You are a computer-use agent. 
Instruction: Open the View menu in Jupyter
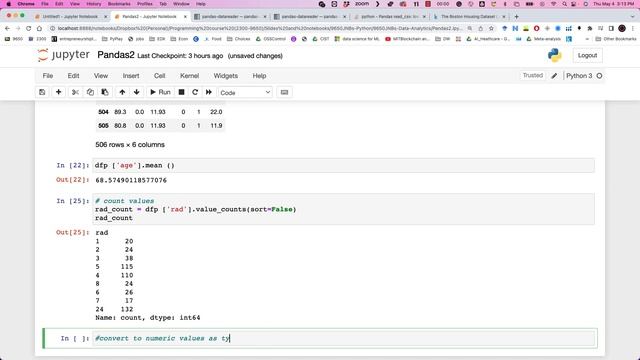coord(101,76)
